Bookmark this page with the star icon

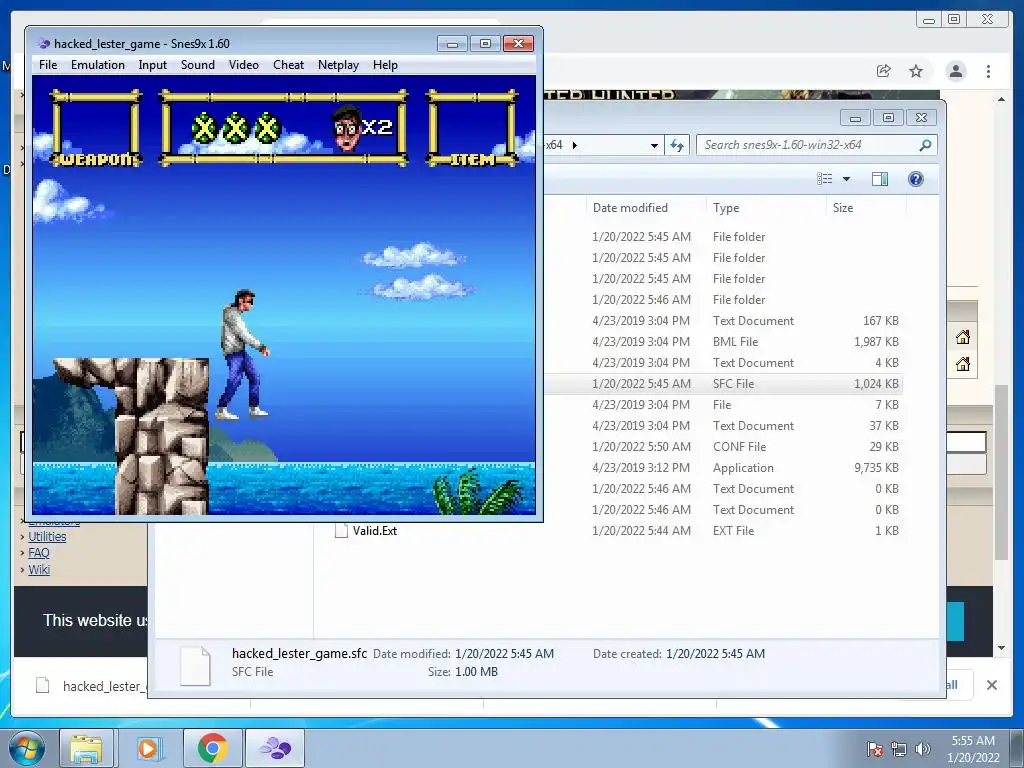click(x=916, y=71)
